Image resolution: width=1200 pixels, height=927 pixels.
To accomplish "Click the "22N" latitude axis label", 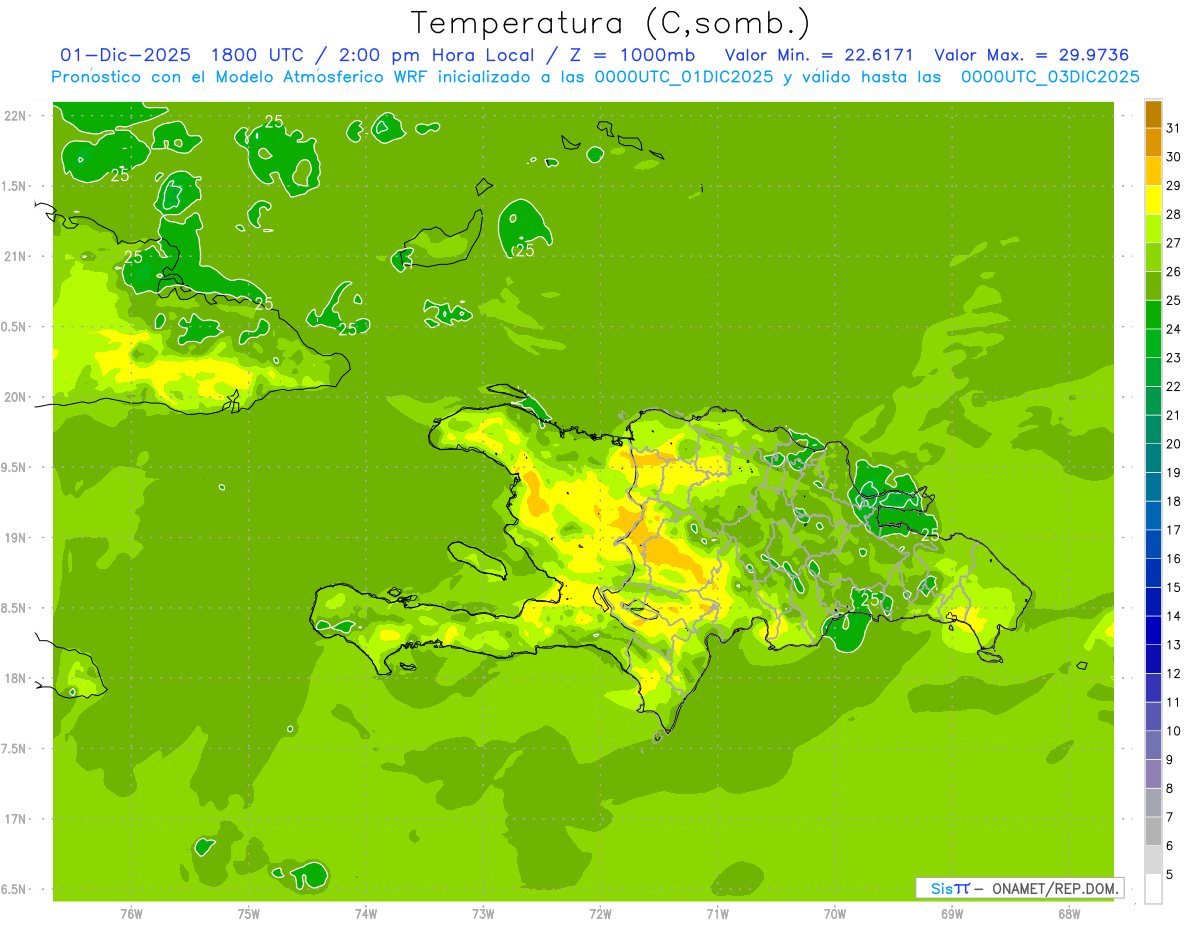I will pos(15,116).
